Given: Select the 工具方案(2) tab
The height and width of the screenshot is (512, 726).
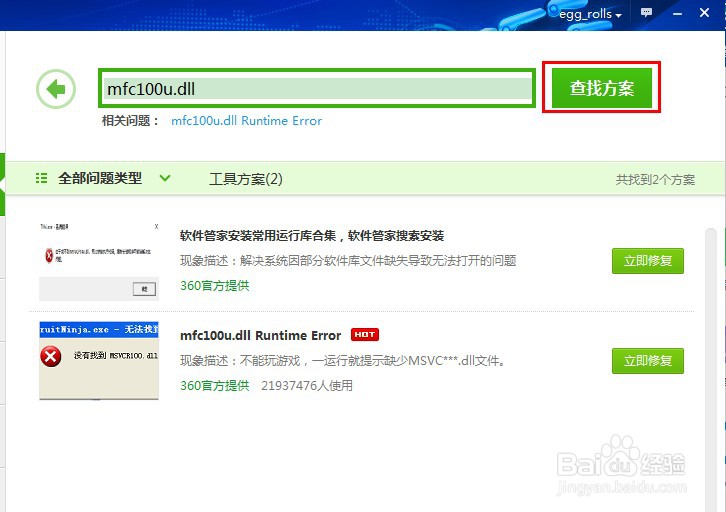Looking at the screenshot, I should (x=245, y=179).
